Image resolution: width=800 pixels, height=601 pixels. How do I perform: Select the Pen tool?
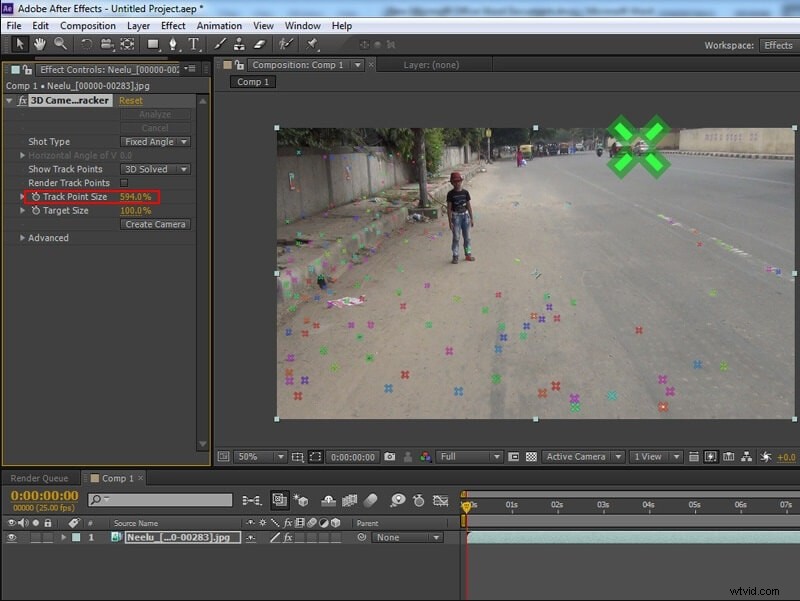pyautogui.click(x=172, y=45)
